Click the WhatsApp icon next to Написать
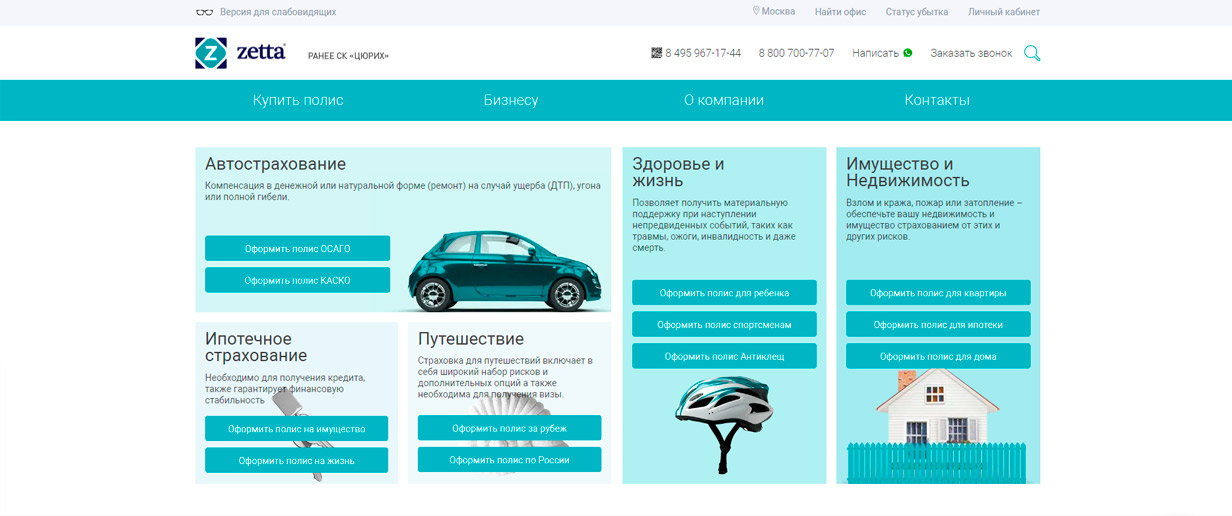The width and height of the screenshot is (1232, 516). click(908, 53)
